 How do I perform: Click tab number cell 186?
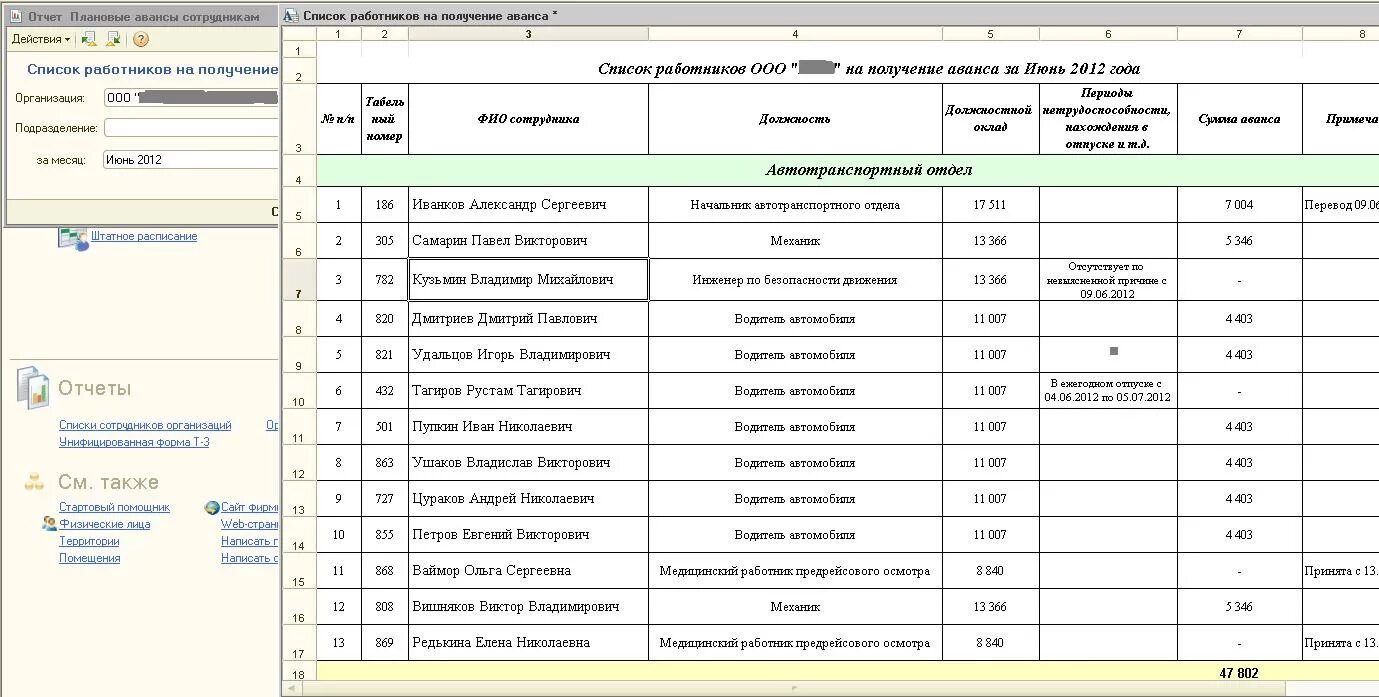pyautogui.click(x=384, y=205)
